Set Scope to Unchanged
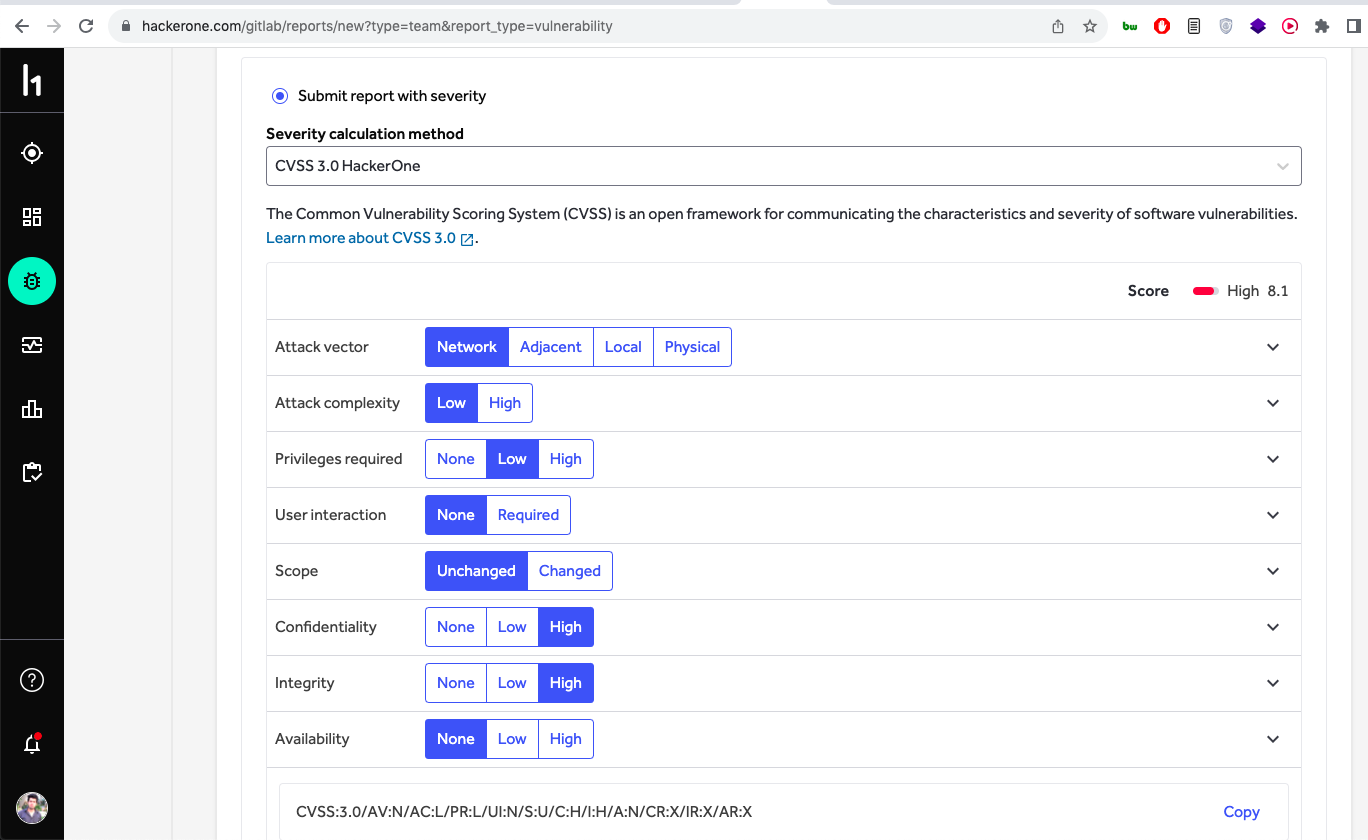Viewport: 1368px width, 840px height. coord(476,571)
